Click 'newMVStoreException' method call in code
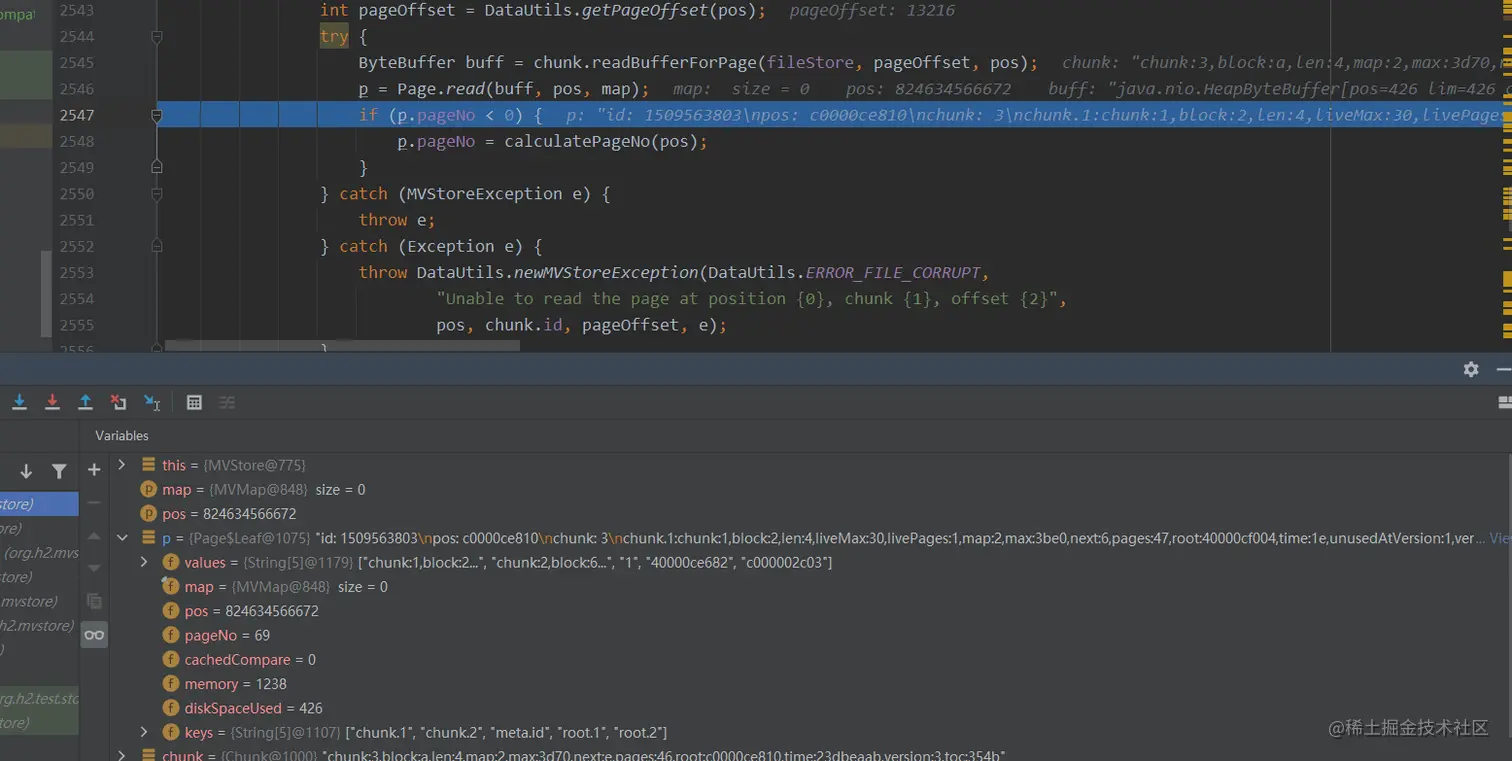Image resolution: width=1512 pixels, height=761 pixels. pos(606,272)
